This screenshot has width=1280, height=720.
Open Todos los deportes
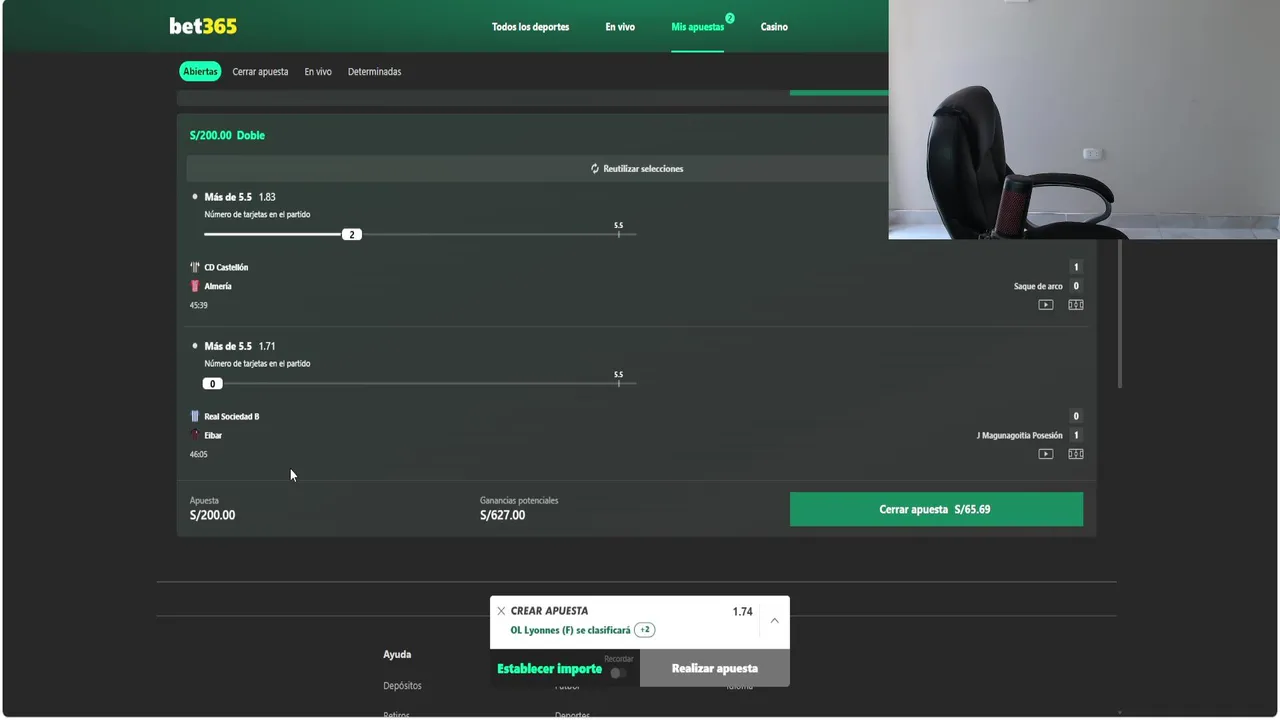530,27
